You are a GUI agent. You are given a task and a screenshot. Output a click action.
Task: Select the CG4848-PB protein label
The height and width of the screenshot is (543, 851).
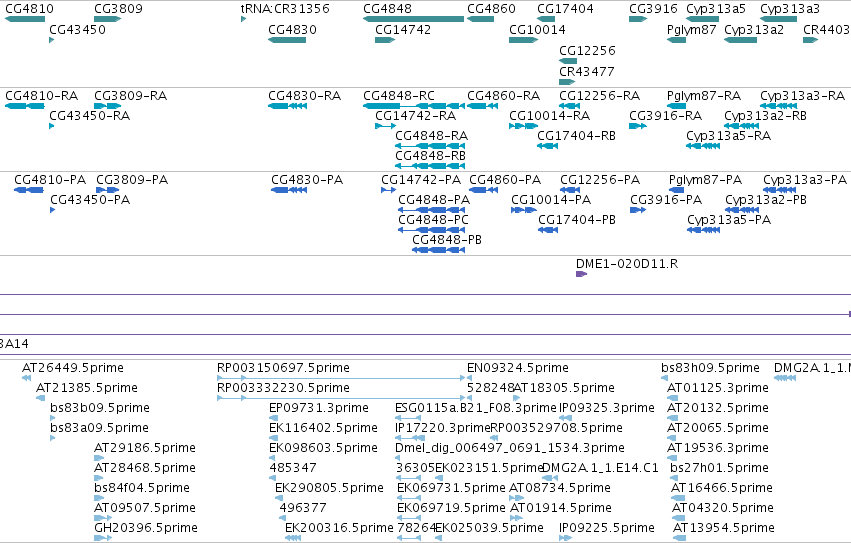click(x=447, y=240)
